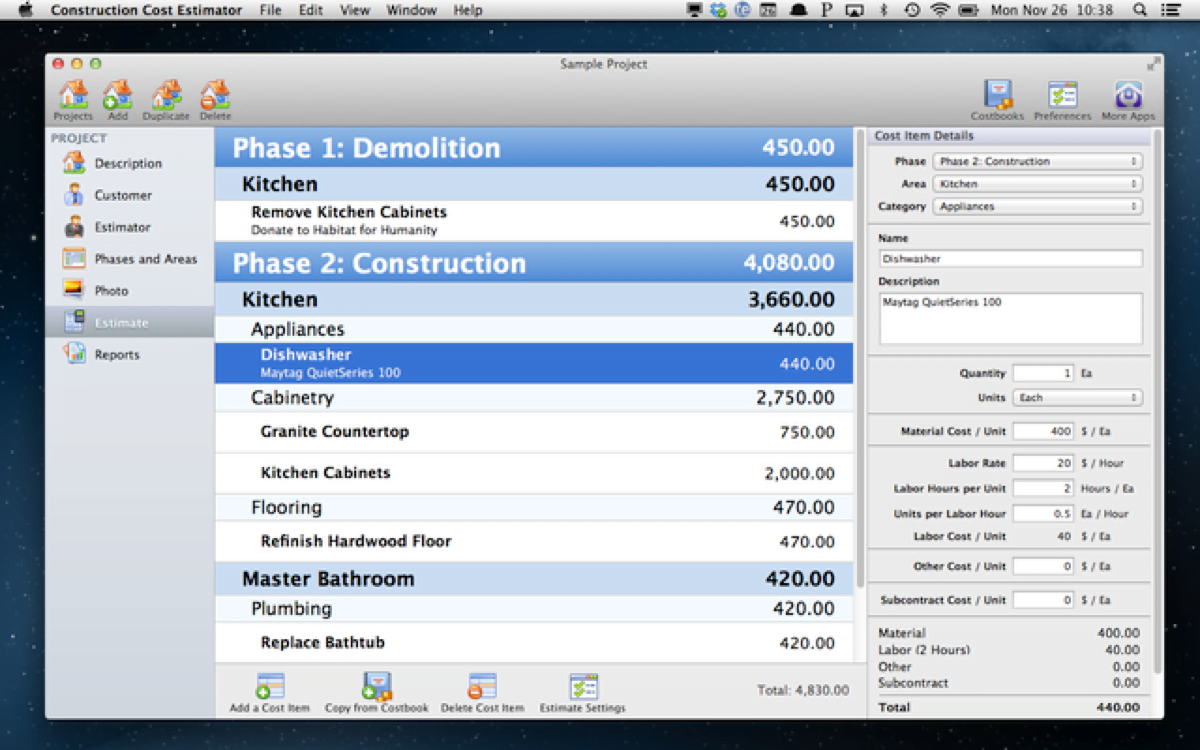Open the Phase dropdown
This screenshot has width=1200, height=750.
point(1037,161)
